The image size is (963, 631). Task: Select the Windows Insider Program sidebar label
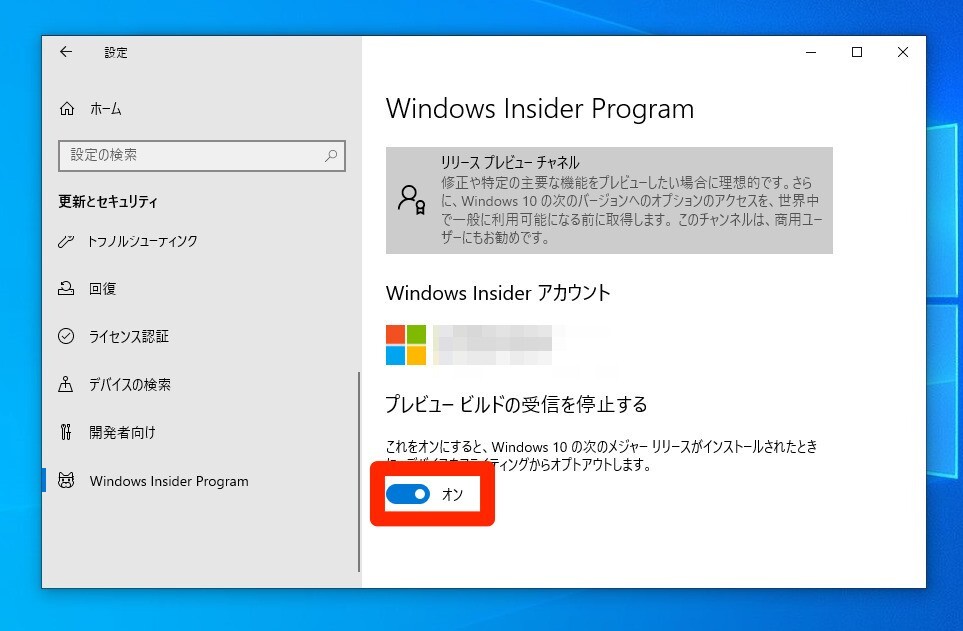(x=169, y=481)
